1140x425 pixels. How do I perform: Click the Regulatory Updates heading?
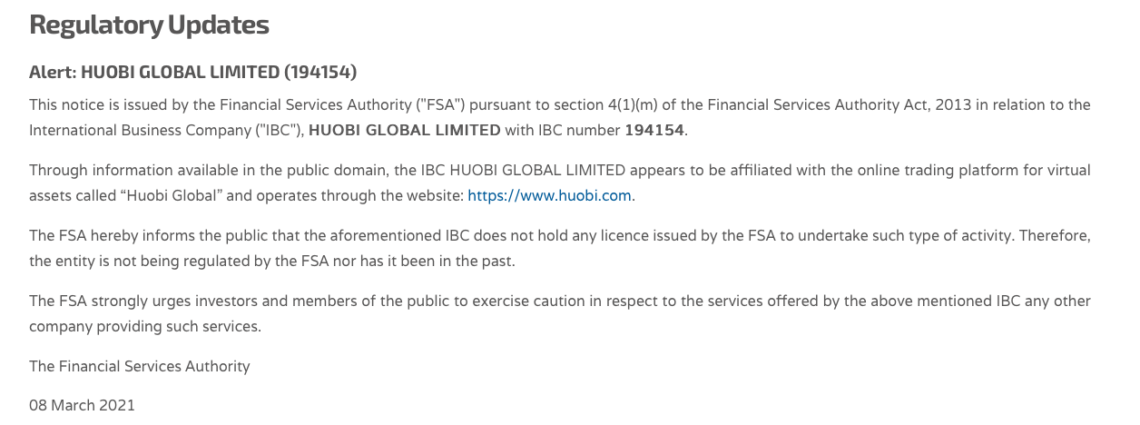149,24
